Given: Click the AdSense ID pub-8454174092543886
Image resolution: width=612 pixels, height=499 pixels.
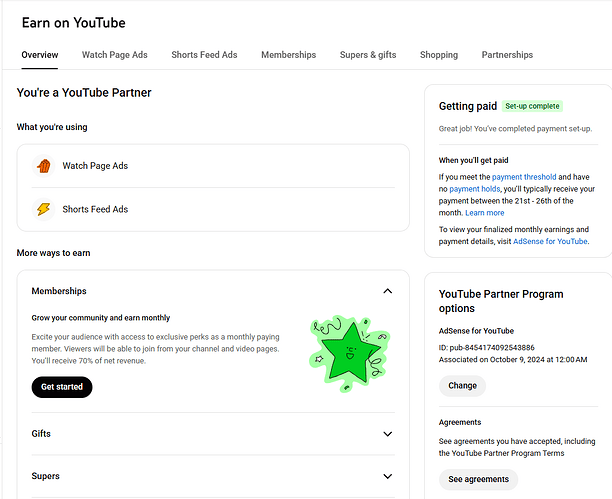Looking at the screenshot, I should (x=487, y=348).
